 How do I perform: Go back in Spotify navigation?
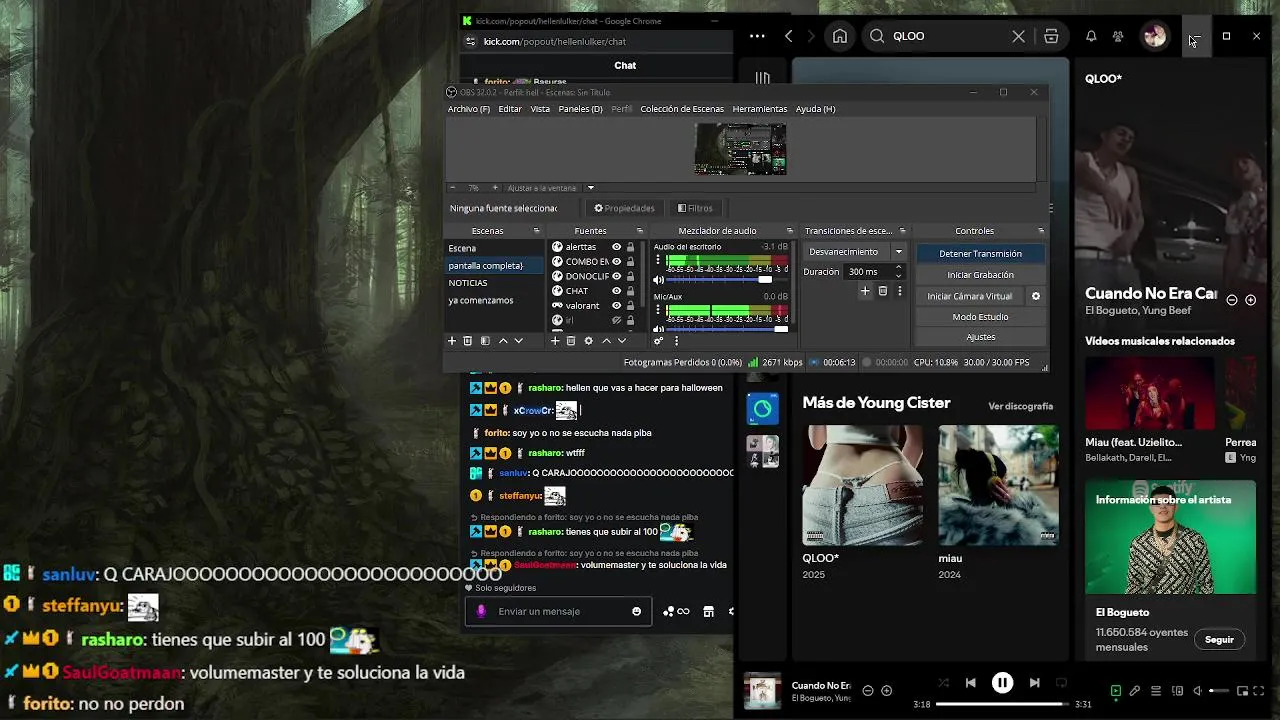point(789,36)
